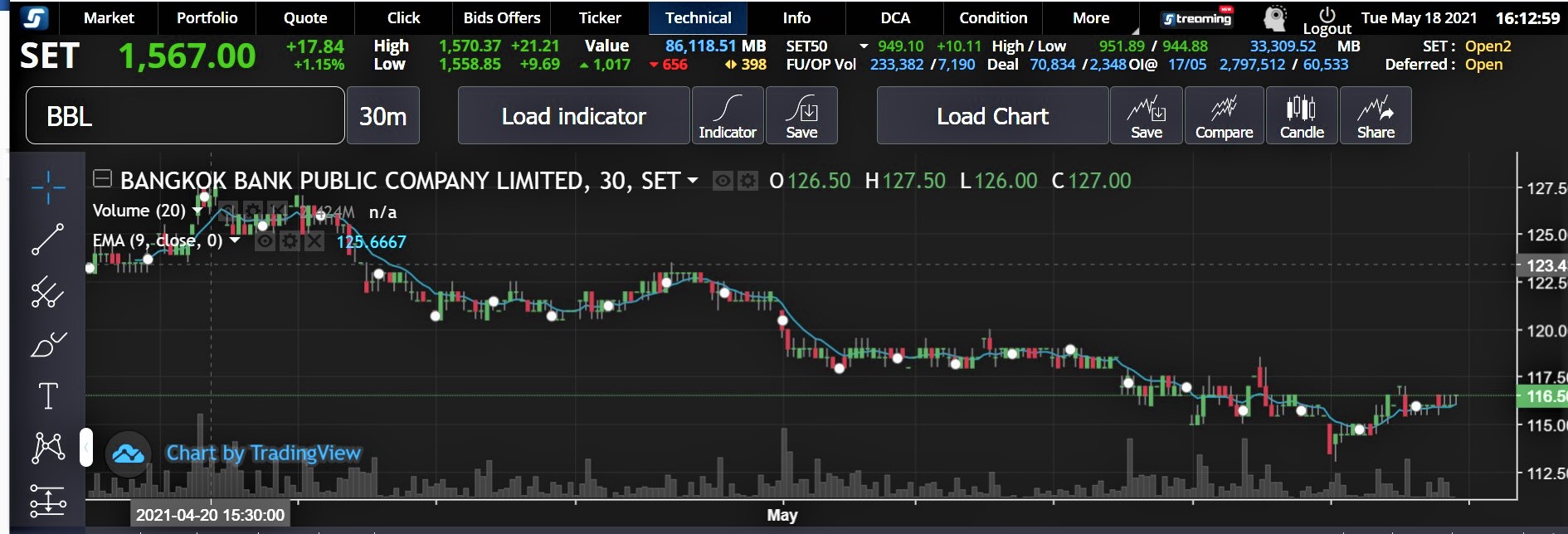Image resolution: width=1568 pixels, height=534 pixels.
Task: Open the EMA (9, close, 0) dropdown
Action: coord(235,240)
